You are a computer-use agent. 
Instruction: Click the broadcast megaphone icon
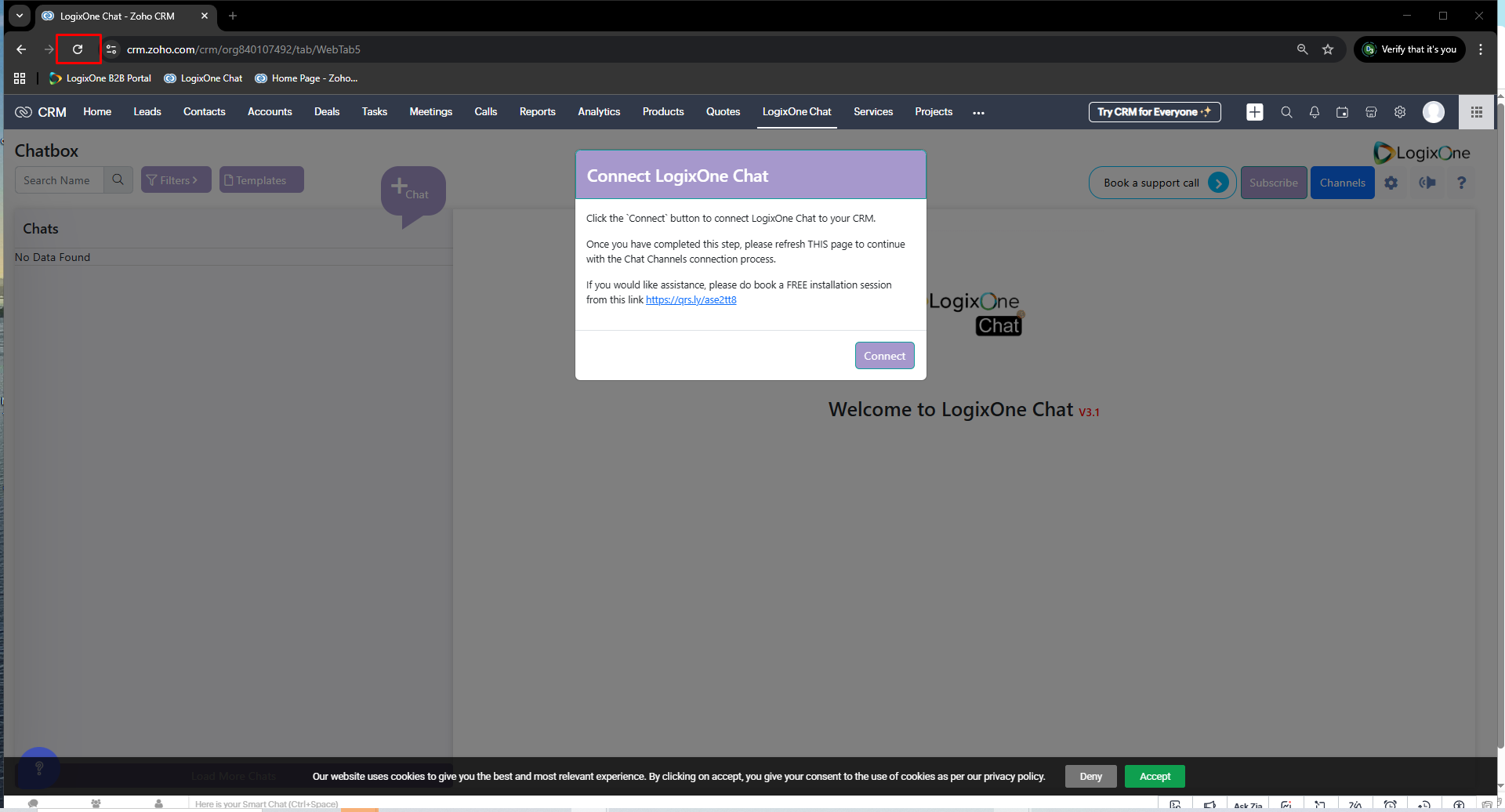(1427, 183)
